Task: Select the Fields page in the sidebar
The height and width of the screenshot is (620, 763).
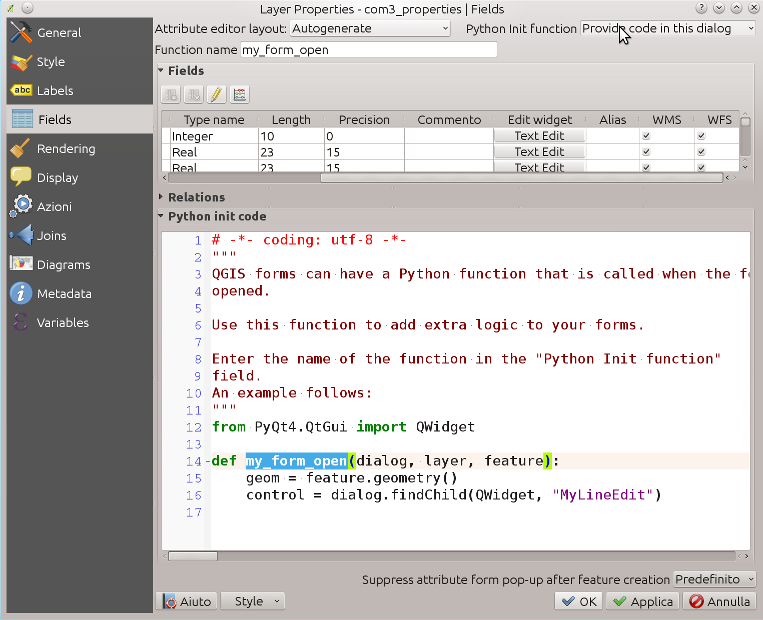Action: tap(79, 120)
